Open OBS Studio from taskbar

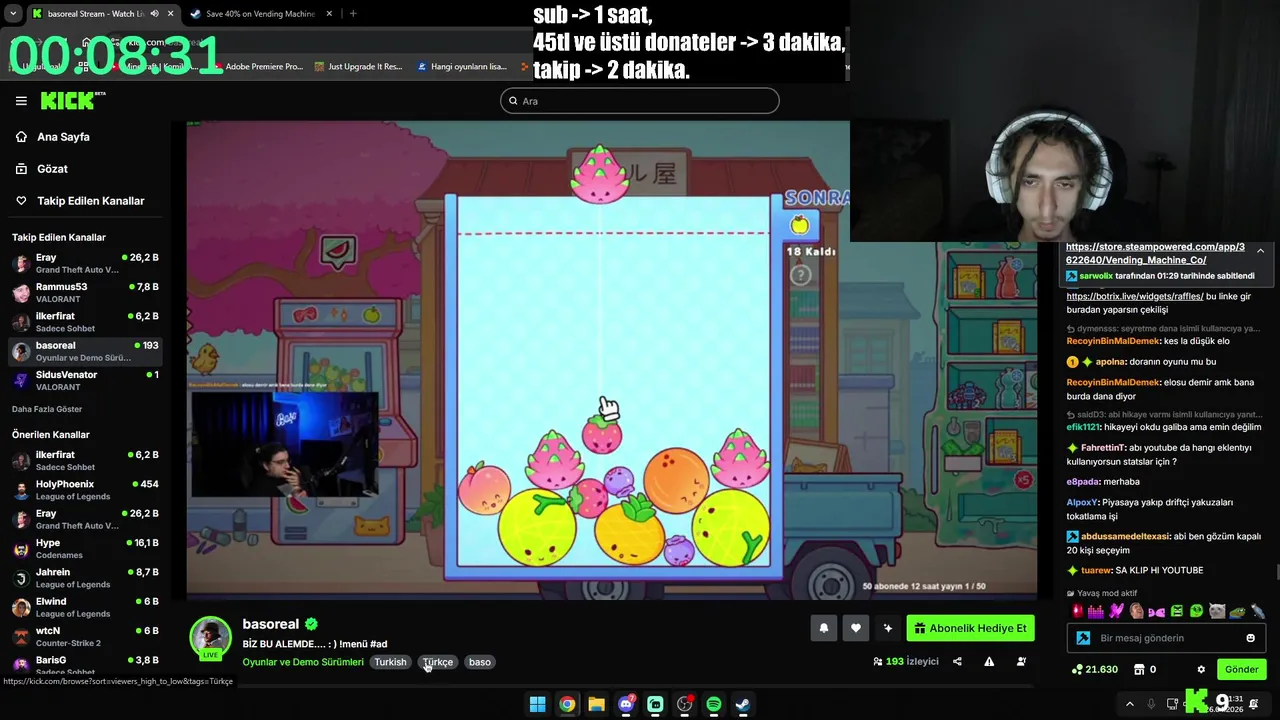685,704
